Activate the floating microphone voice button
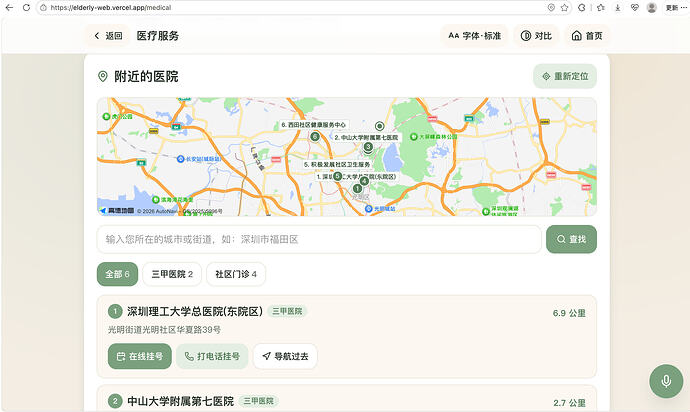Image resolution: width=690 pixels, height=412 pixels. click(x=666, y=381)
